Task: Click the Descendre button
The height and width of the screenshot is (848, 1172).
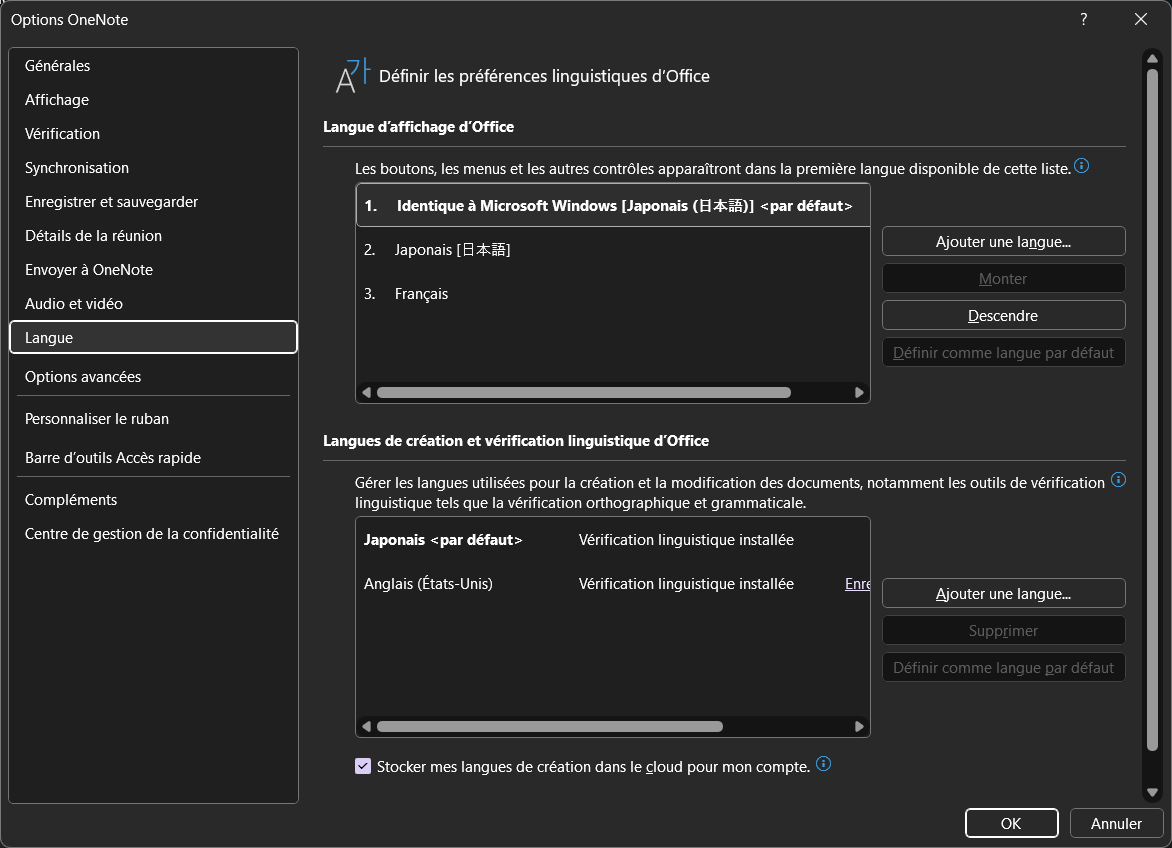Action: [x=1003, y=315]
